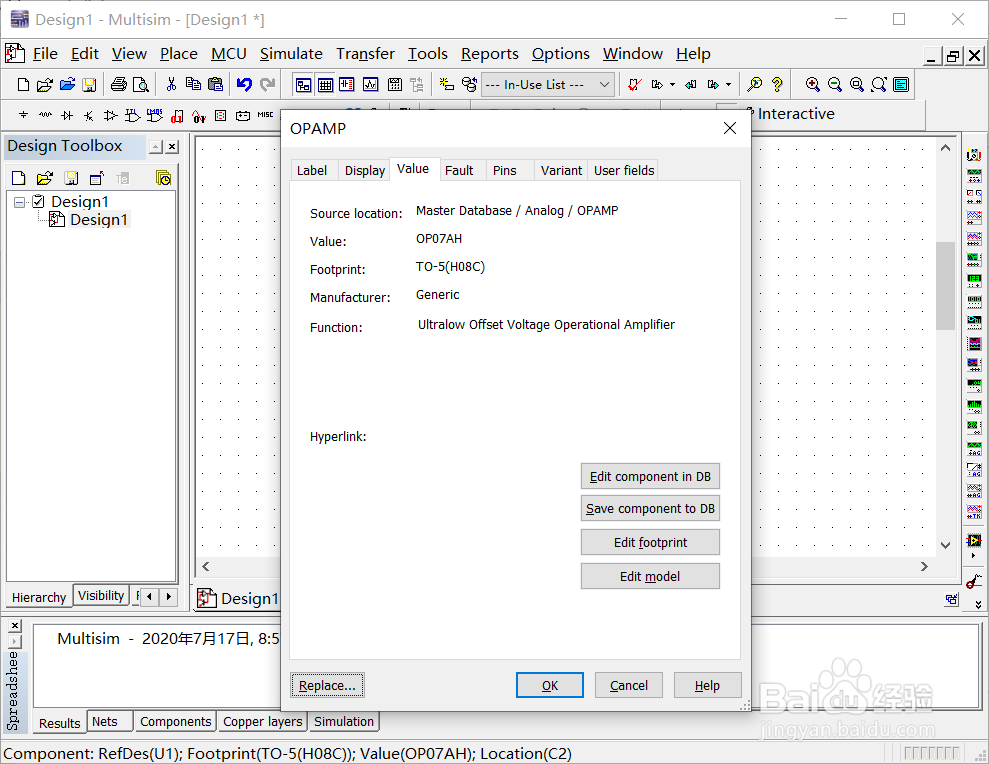The height and width of the screenshot is (764, 989).
Task: Click the Edit model button
Action: click(650, 577)
